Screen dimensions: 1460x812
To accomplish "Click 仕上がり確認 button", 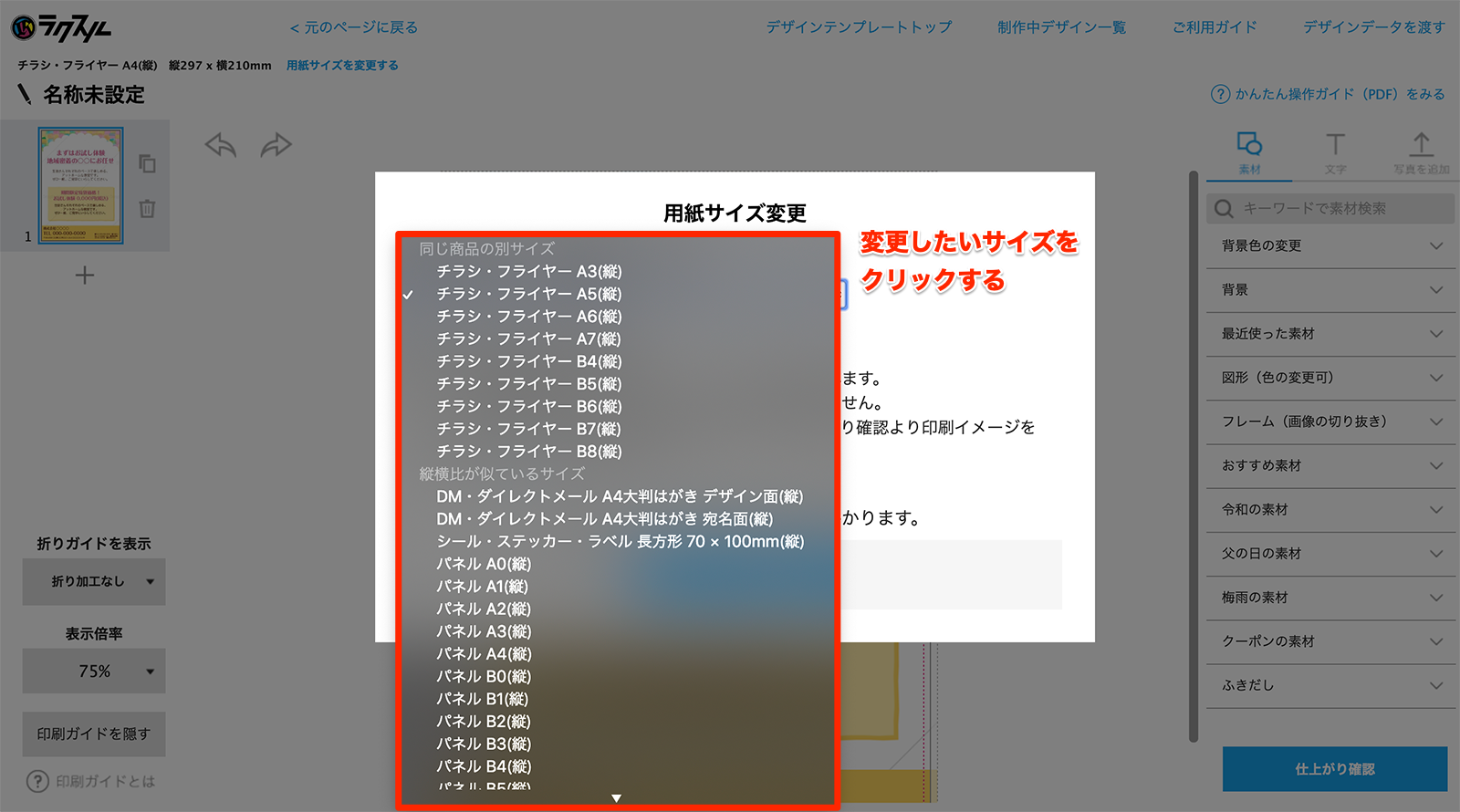I will 1335,769.
